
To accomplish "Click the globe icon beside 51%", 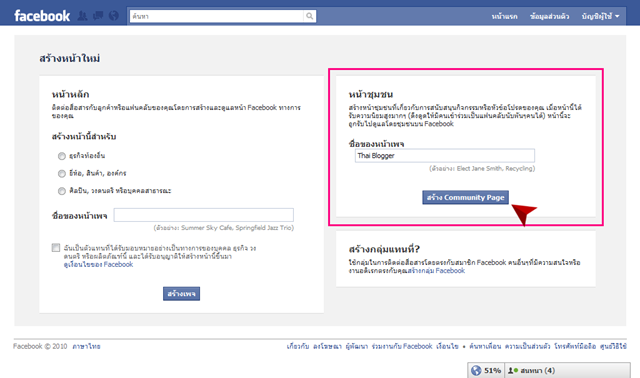I will coord(476,370).
